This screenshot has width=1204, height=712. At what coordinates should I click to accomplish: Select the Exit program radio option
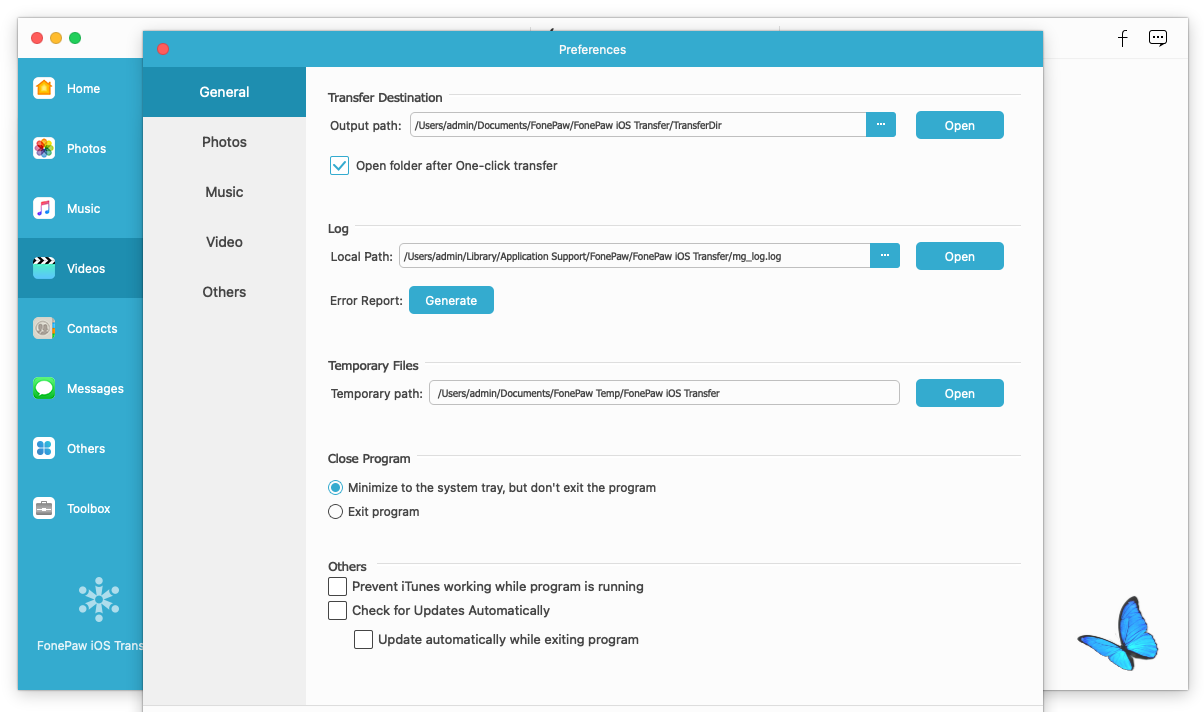point(335,511)
